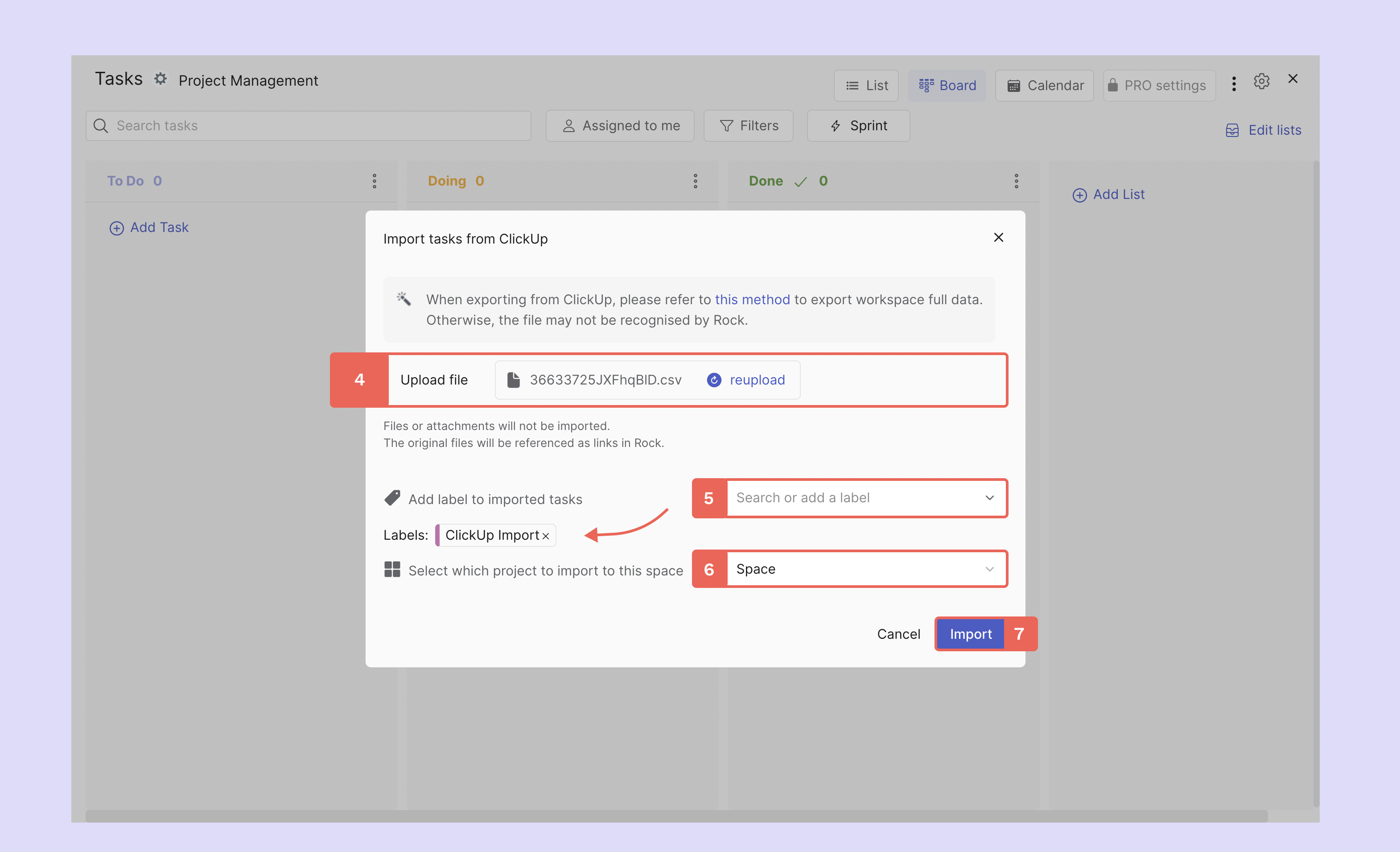The height and width of the screenshot is (852, 1400).
Task: Open the 'this method' link
Action: 752,299
